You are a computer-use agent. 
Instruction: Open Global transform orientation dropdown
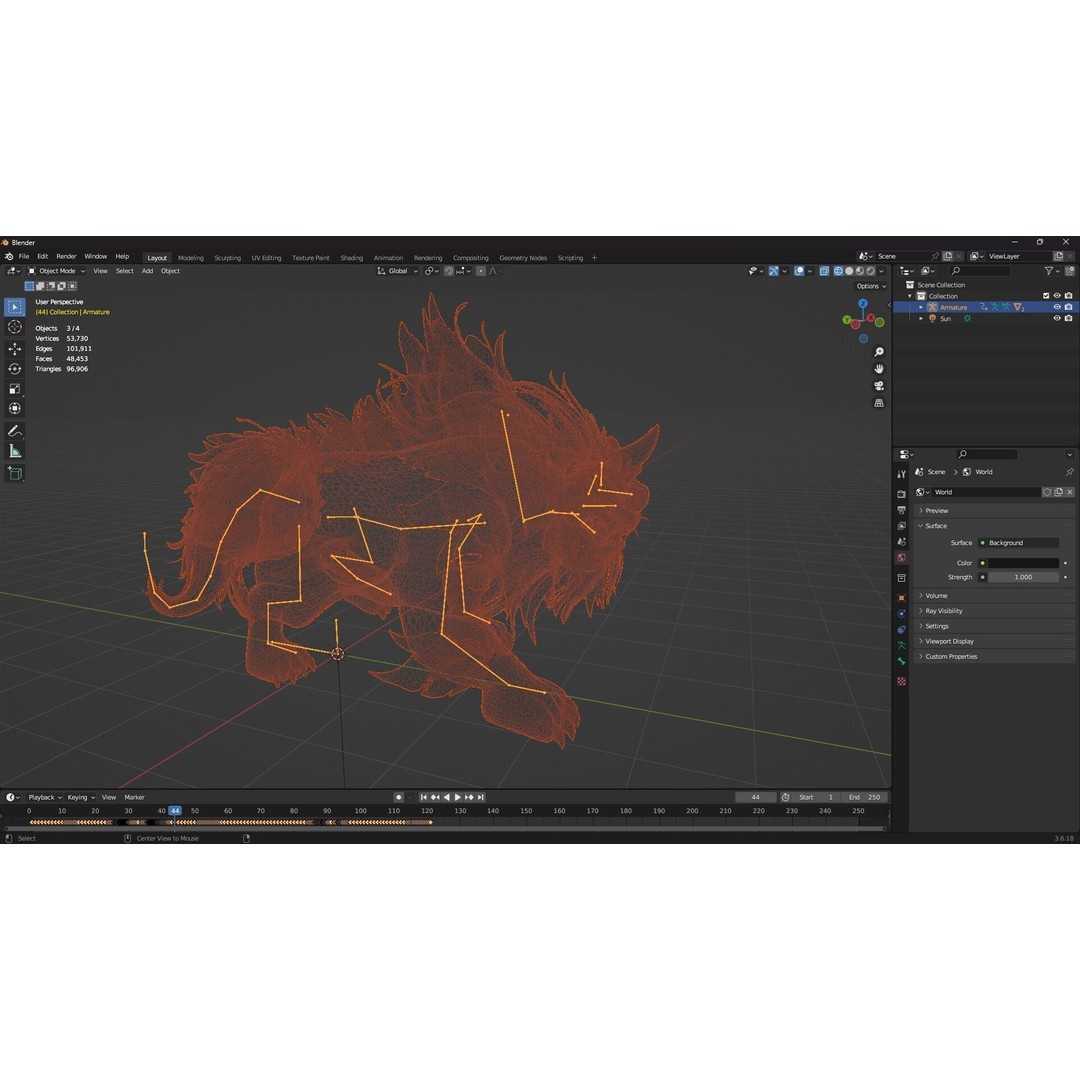[x=398, y=271]
